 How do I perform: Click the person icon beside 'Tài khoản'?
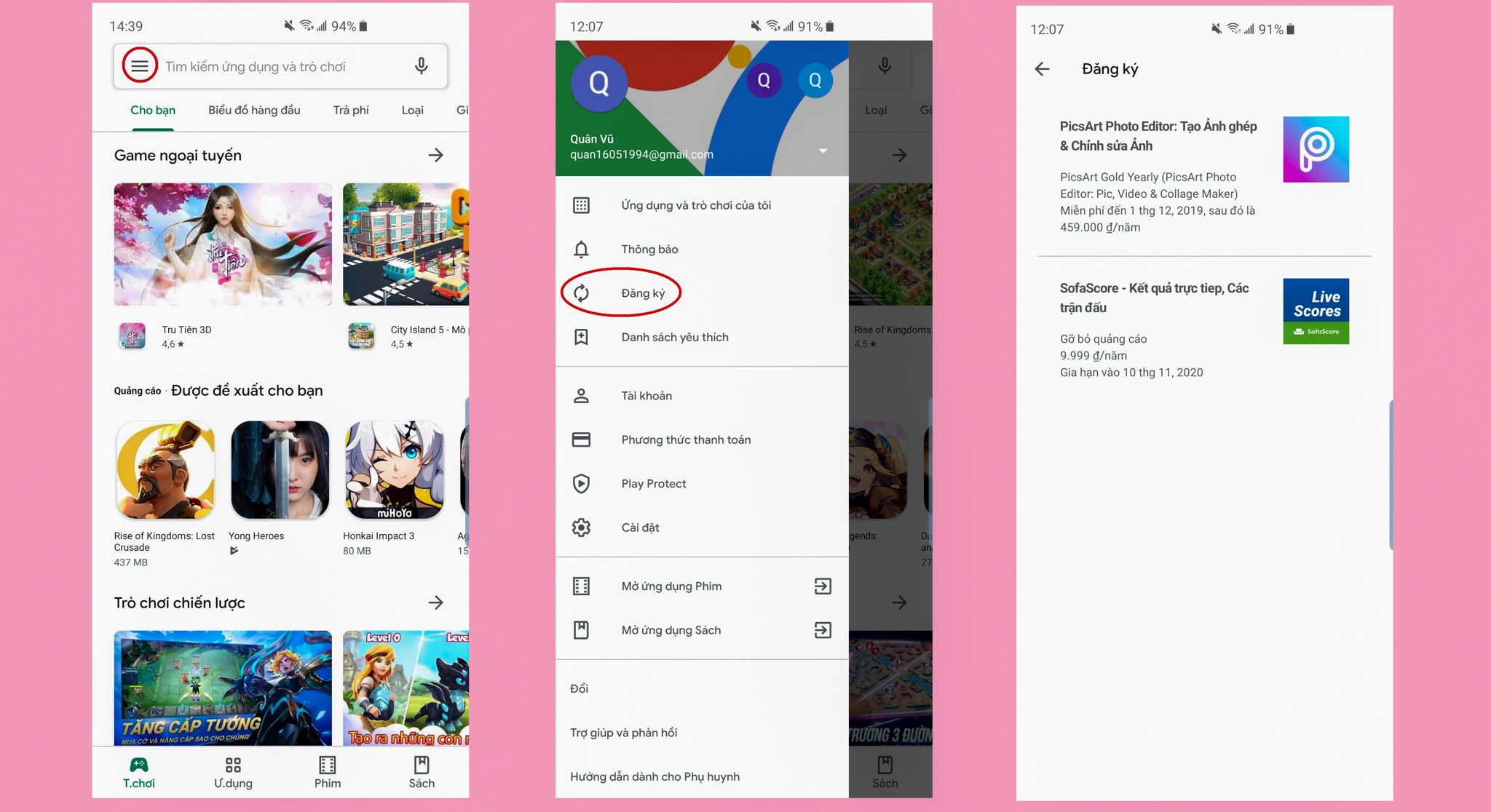click(581, 396)
